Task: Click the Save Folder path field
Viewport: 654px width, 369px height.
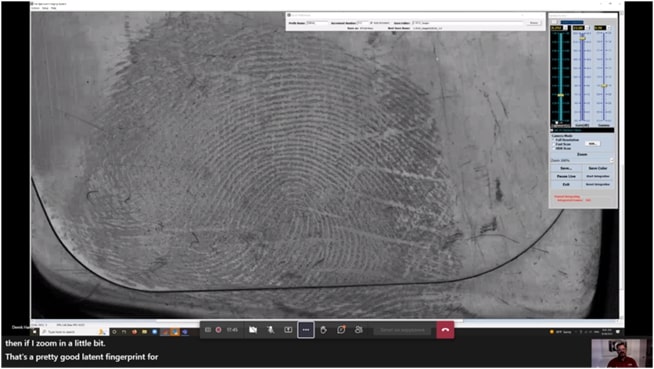Action: [467, 23]
